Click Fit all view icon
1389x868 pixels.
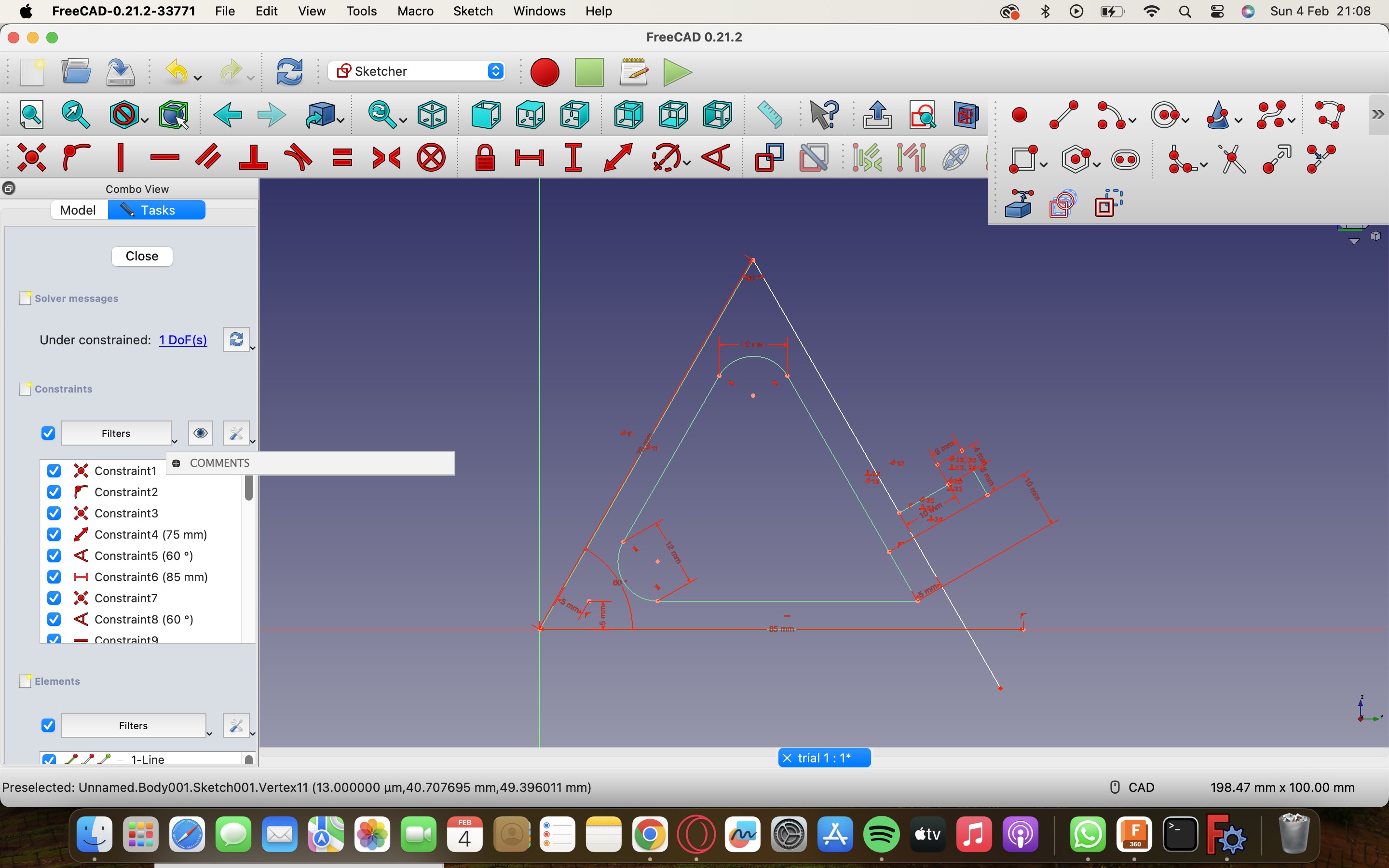31,115
